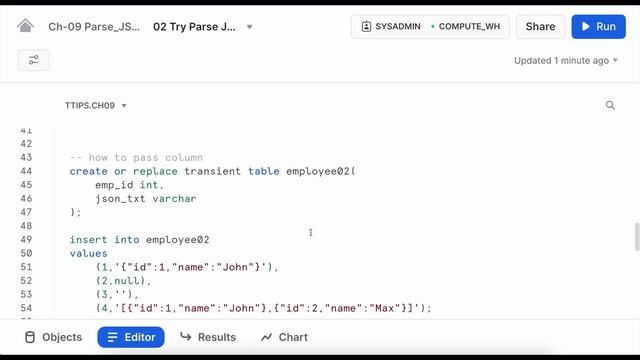Go to the home page icon

pos(25,26)
